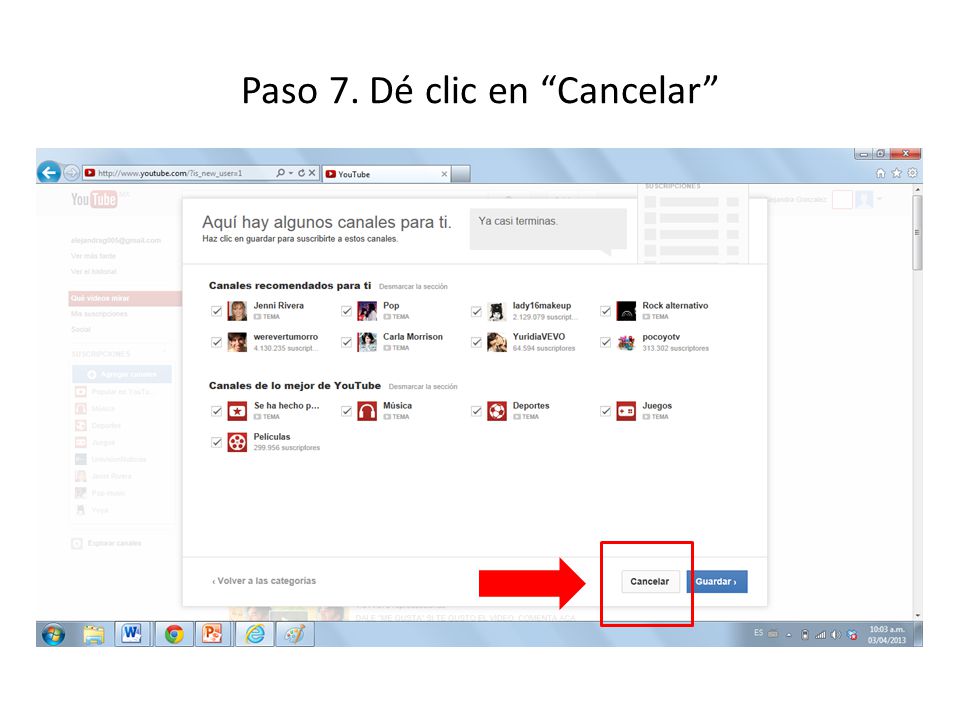This screenshot has height=720, width=960.
Task: Uncheck YuridiaVEVO checkbox
Action: tap(476, 342)
